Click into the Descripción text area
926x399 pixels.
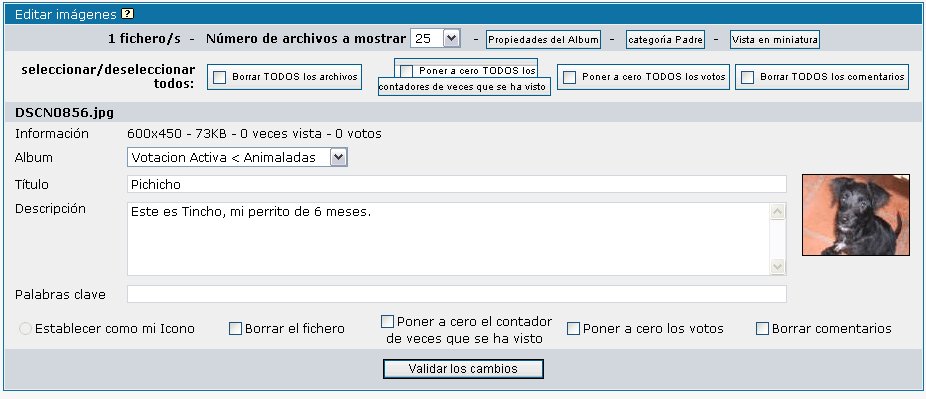[457, 239]
